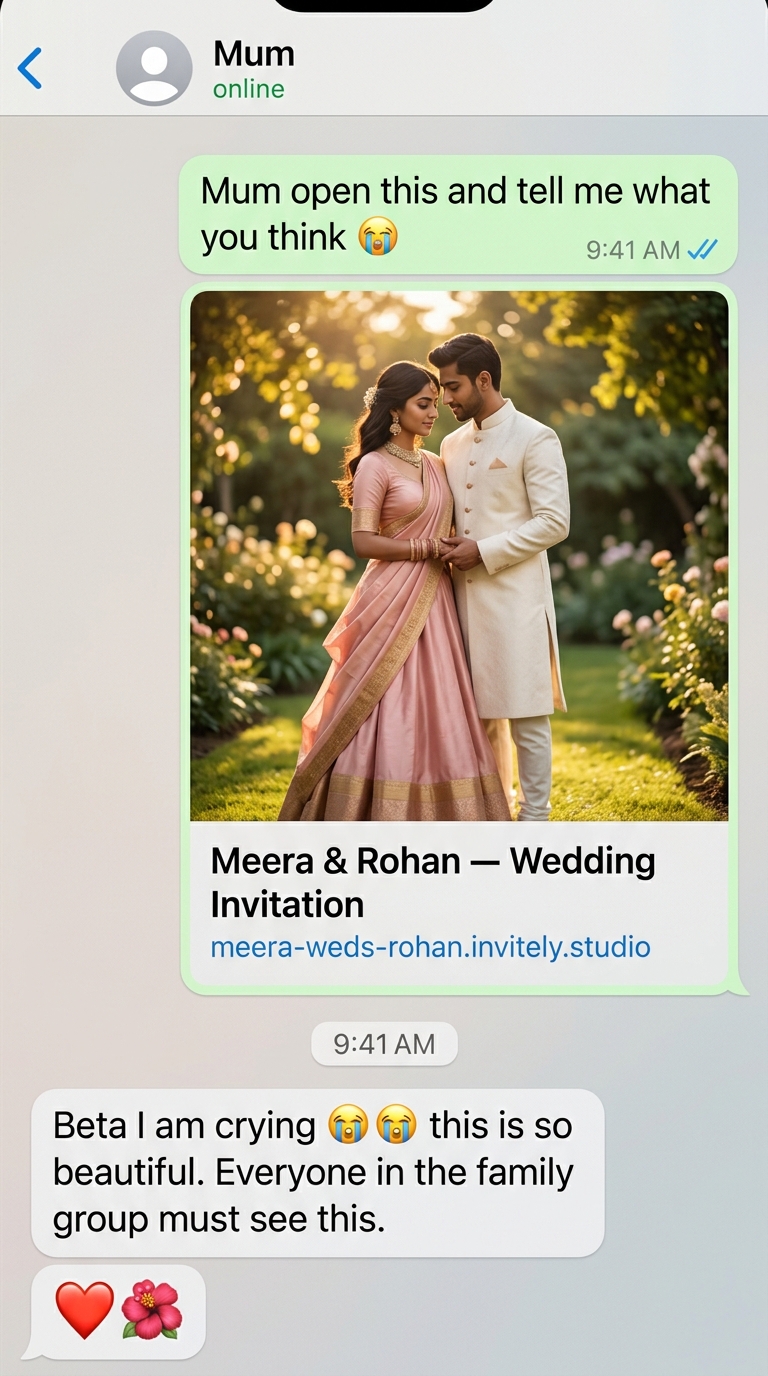Select the heart and flower emoji bubble

click(118, 1312)
